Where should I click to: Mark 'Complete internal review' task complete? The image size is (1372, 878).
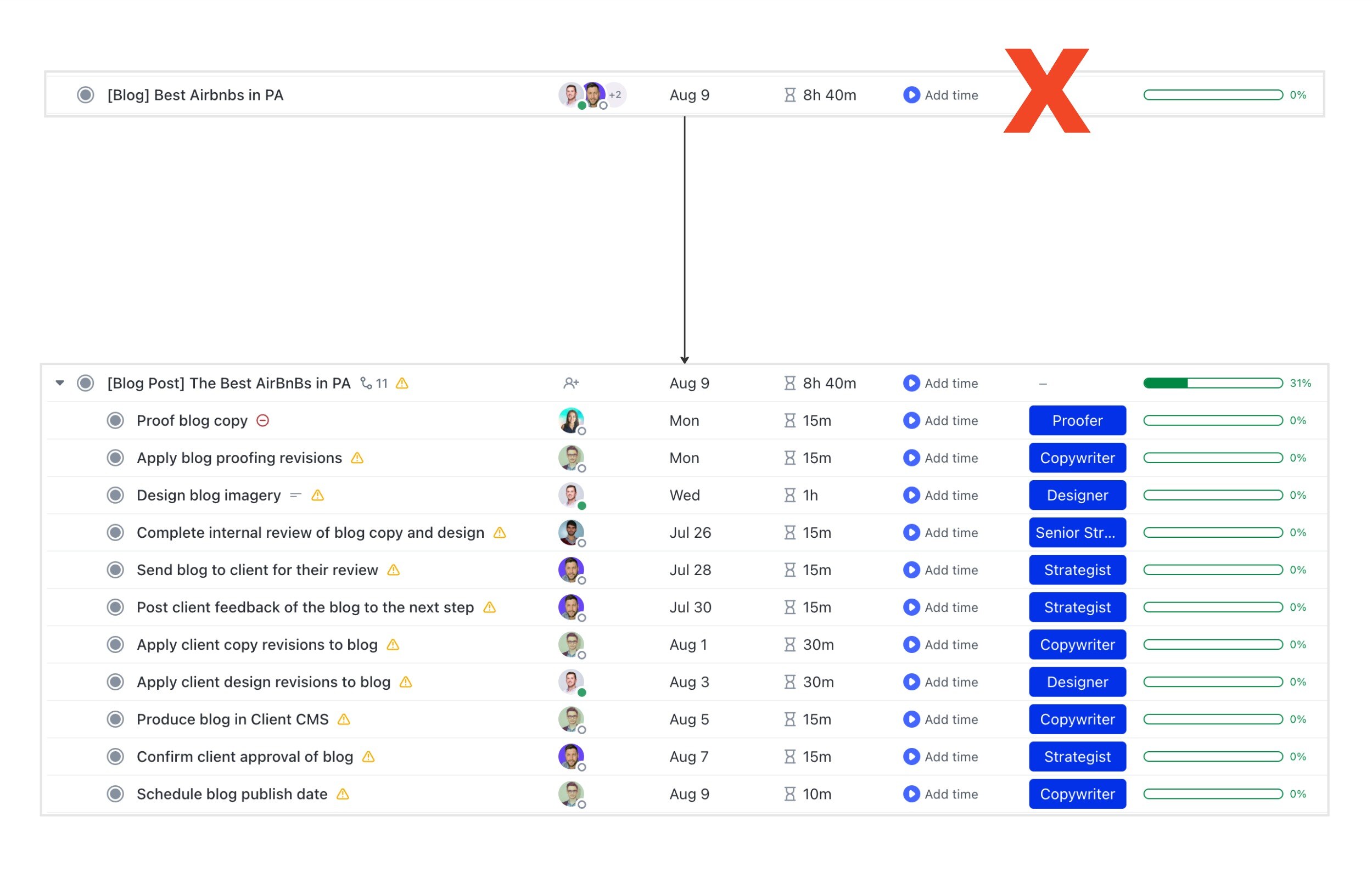[116, 532]
